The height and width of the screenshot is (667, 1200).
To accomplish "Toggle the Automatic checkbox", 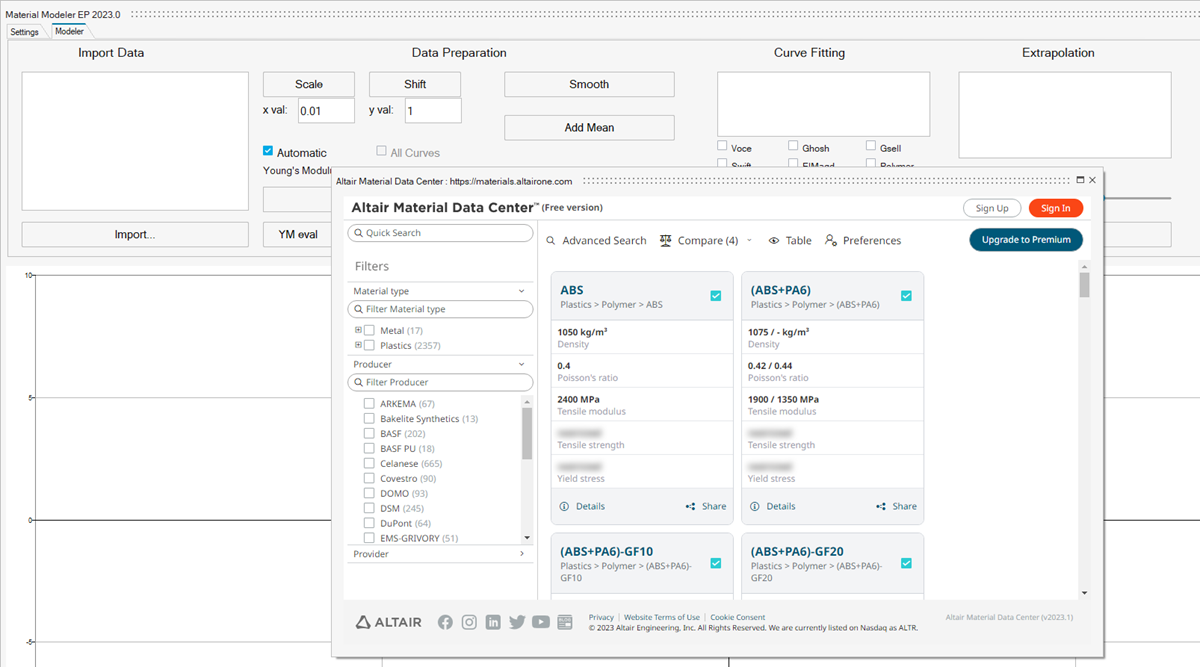I will pos(268,152).
